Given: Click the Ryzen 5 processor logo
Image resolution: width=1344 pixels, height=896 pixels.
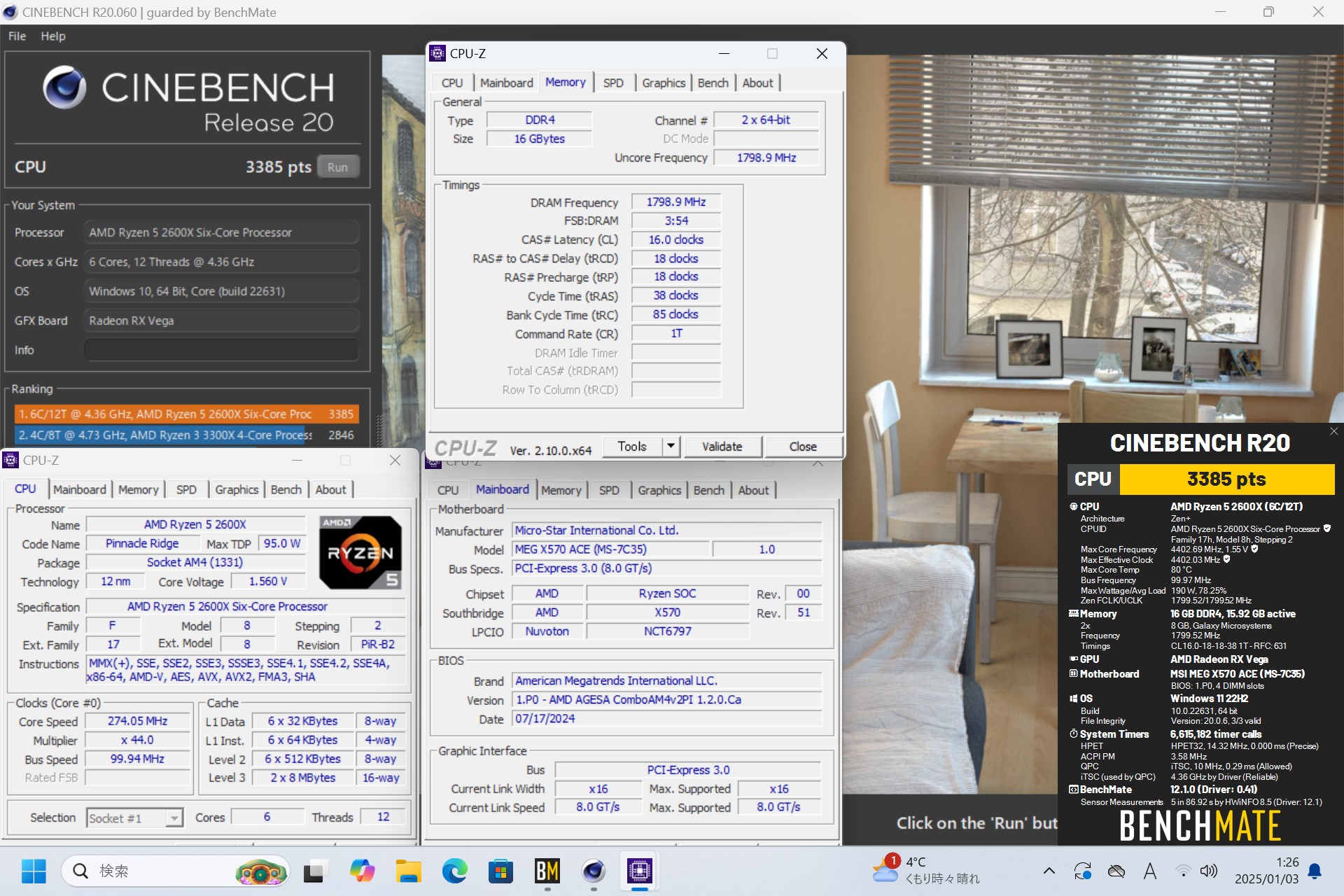Looking at the screenshot, I should point(361,552).
